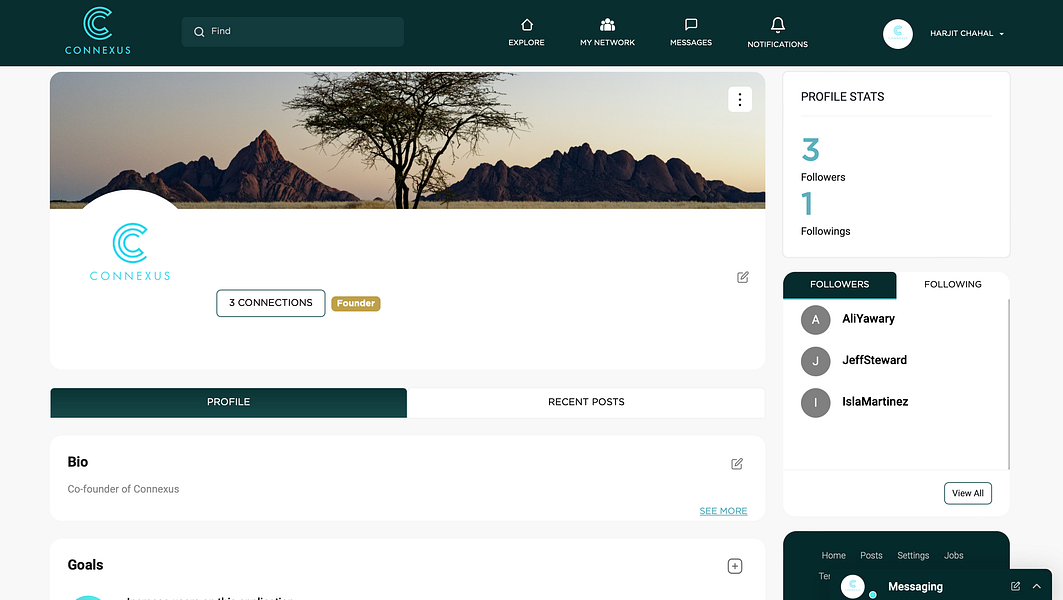Image resolution: width=1063 pixels, height=600 pixels.
Task: Expand the Messaging panel chevron
Action: (1037, 586)
